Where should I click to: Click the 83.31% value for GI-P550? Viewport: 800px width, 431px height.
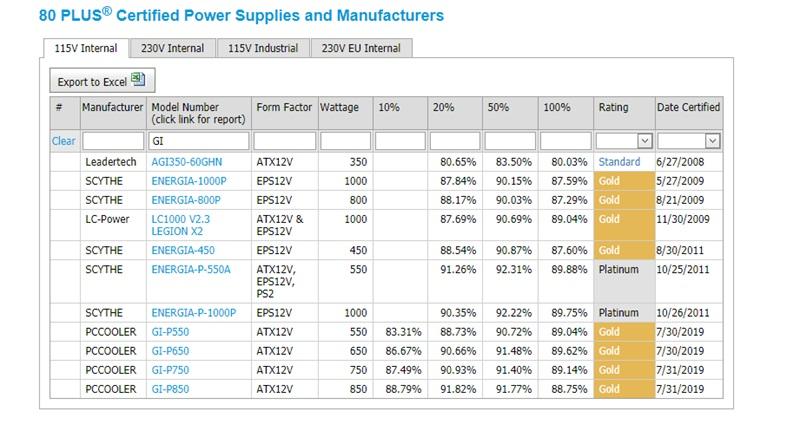tap(403, 332)
